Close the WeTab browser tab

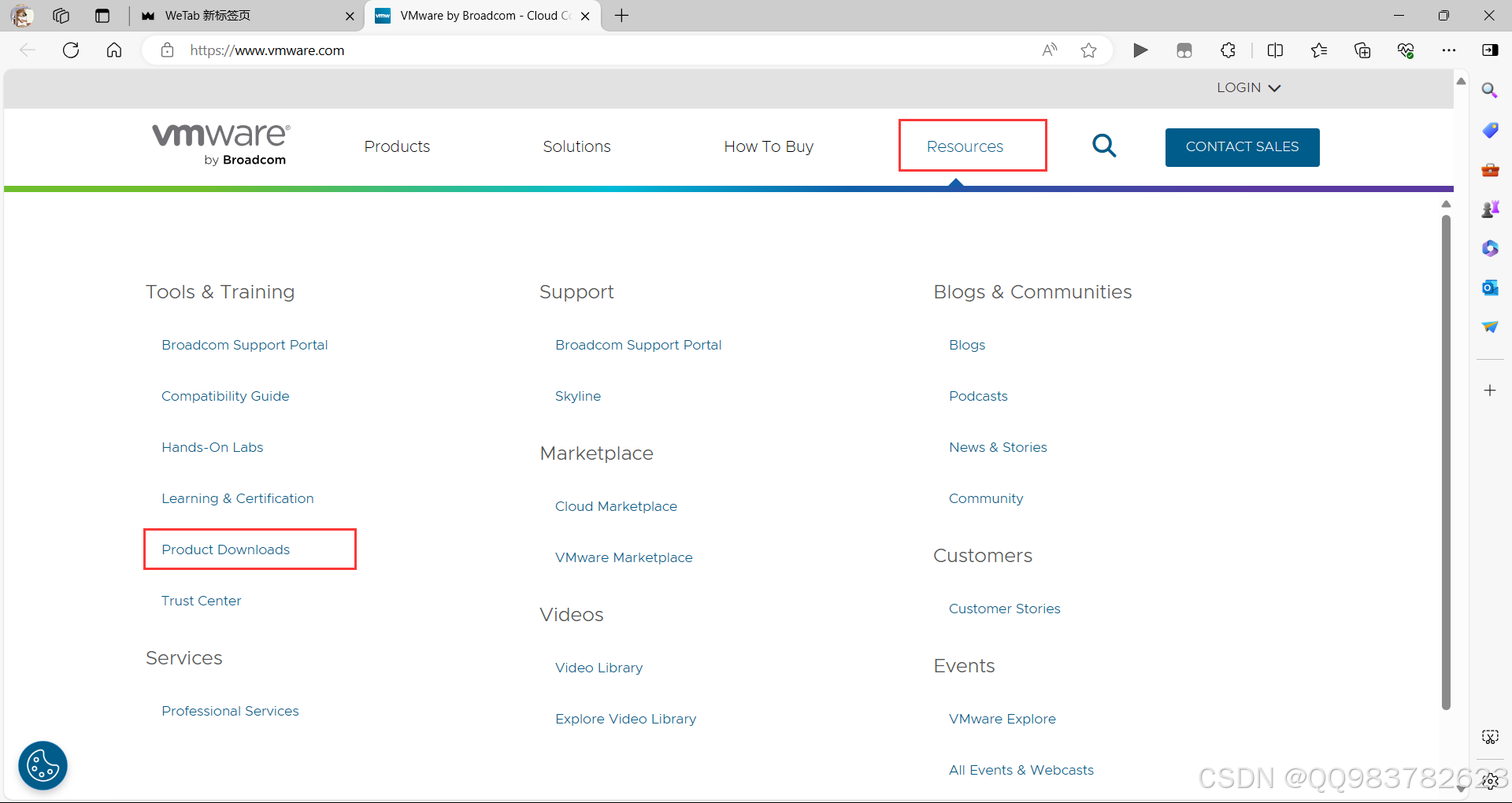point(350,16)
